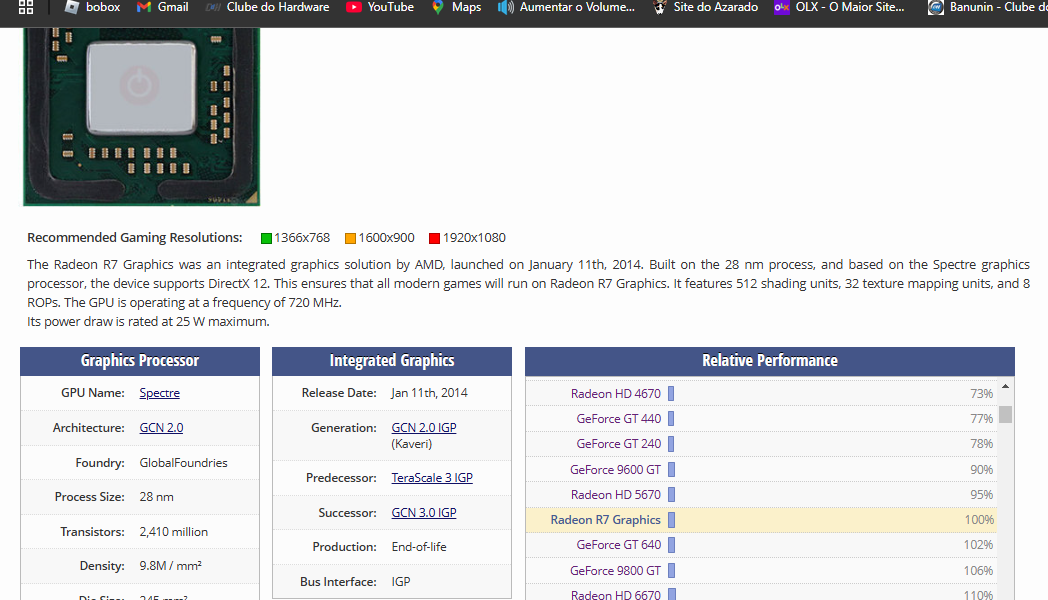Click the Bus Interface: row label

[x=338, y=581]
